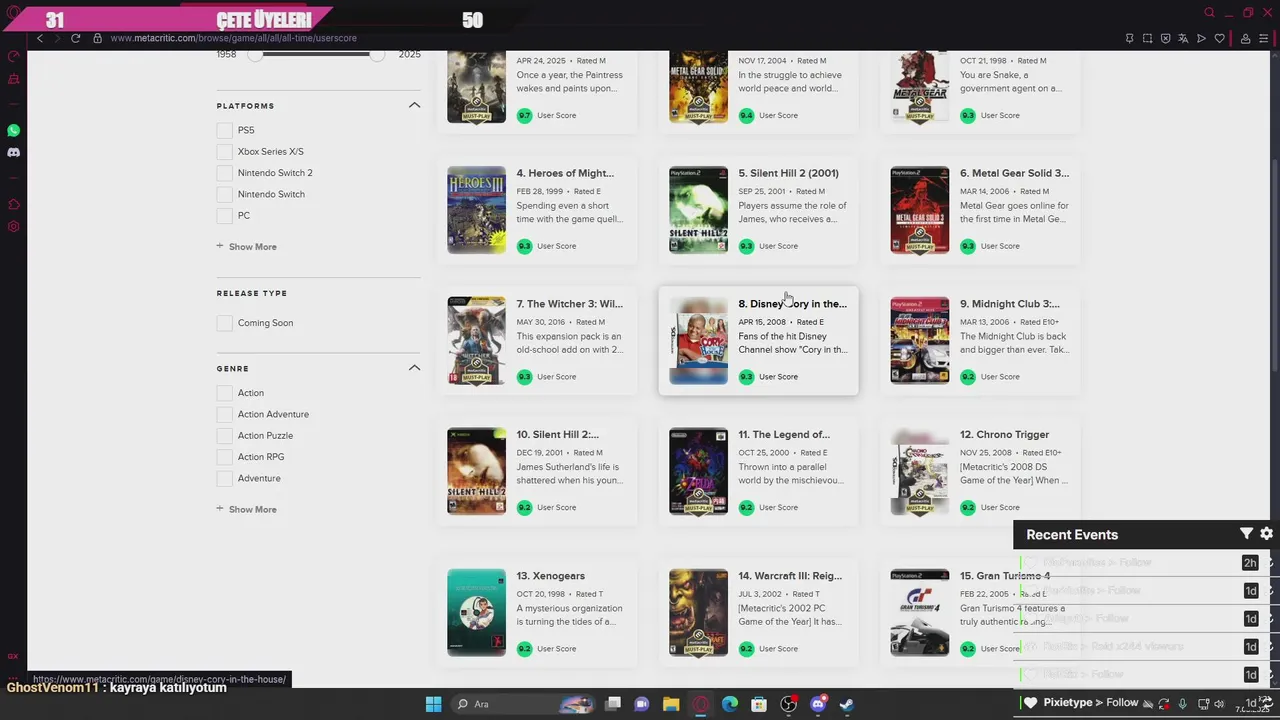Open Discord app from taskbar
This screenshot has height=720, width=1280.
click(818, 704)
